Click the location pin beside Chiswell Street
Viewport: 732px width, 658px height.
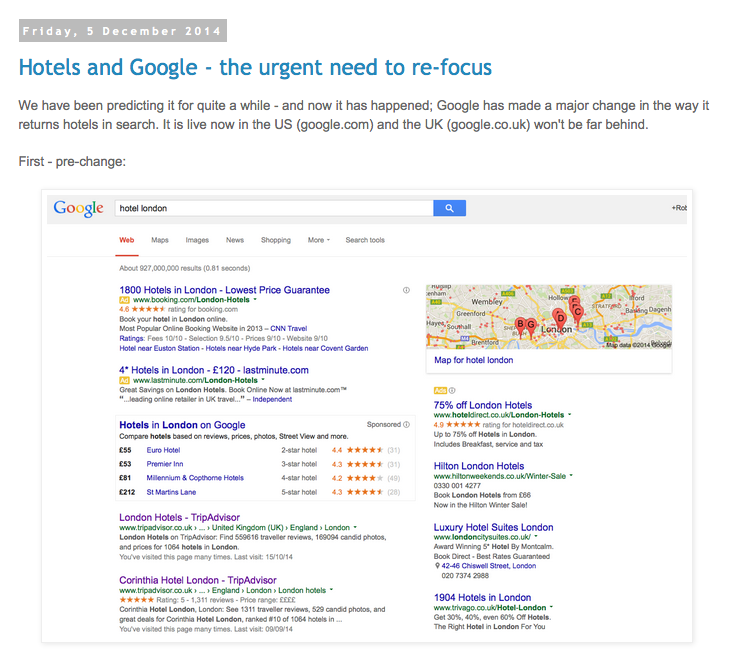click(x=437, y=566)
